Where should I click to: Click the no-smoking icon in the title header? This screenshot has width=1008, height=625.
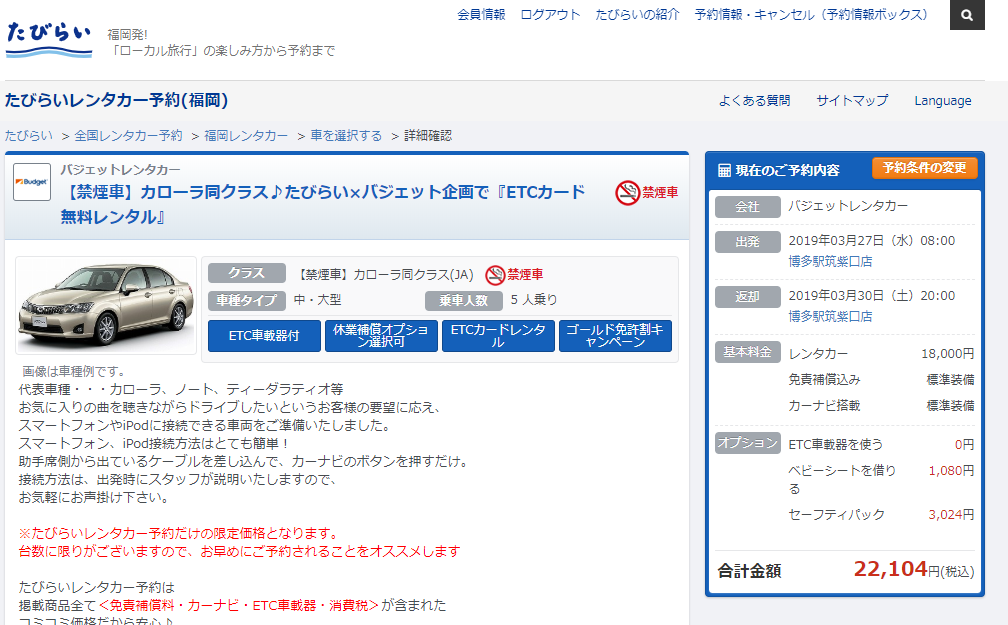[x=627, y=192]
